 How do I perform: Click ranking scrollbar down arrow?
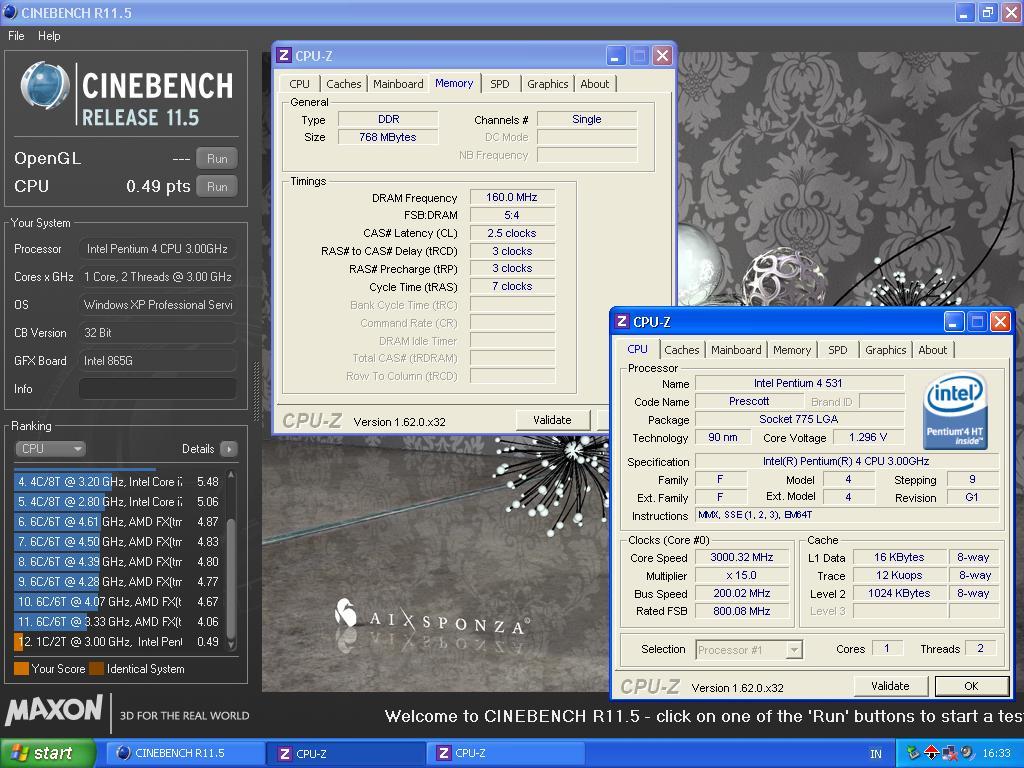click(x=231, y=645)
